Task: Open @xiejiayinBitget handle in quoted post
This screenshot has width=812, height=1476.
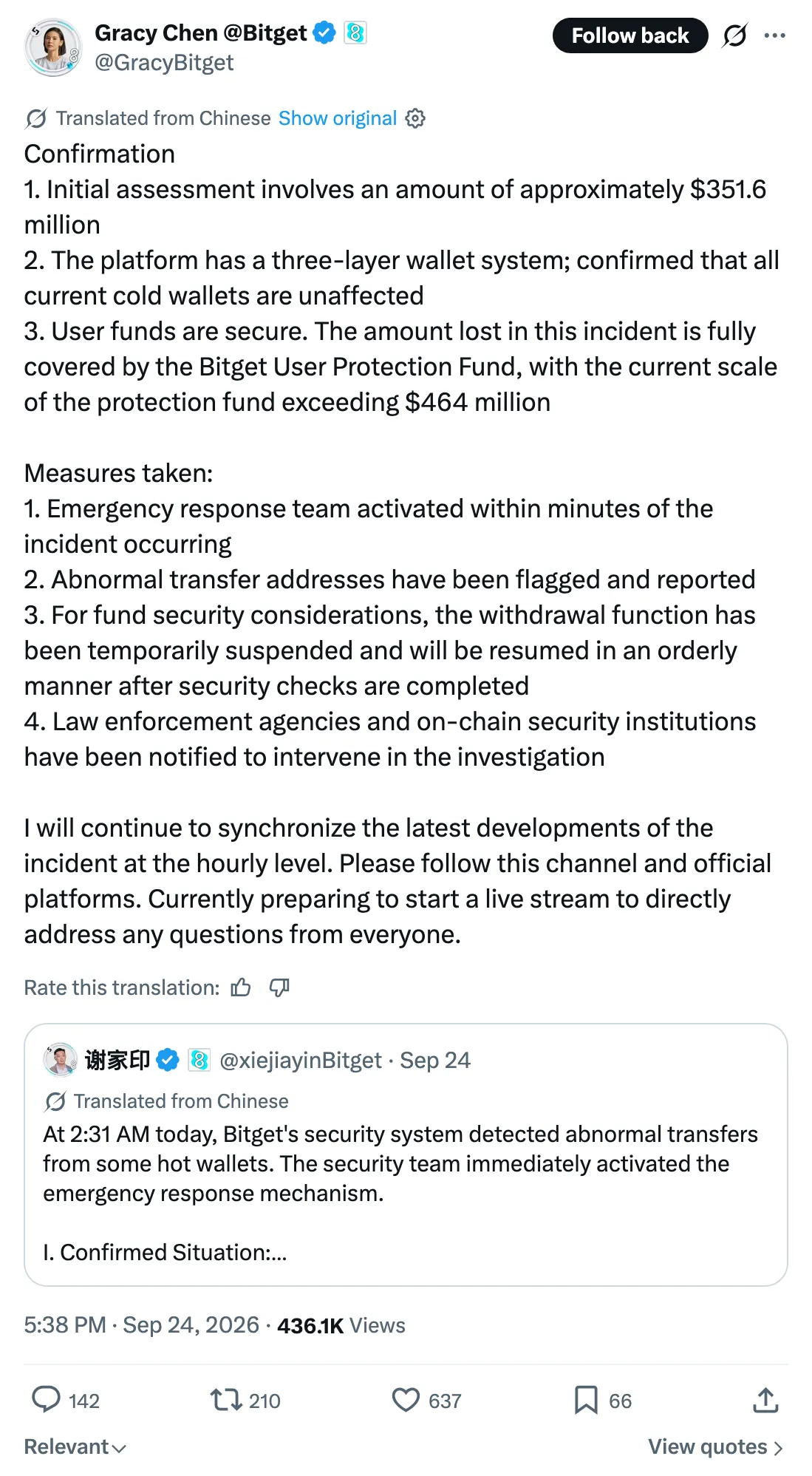Action: pyautogui.click(x=301, y=1060)
